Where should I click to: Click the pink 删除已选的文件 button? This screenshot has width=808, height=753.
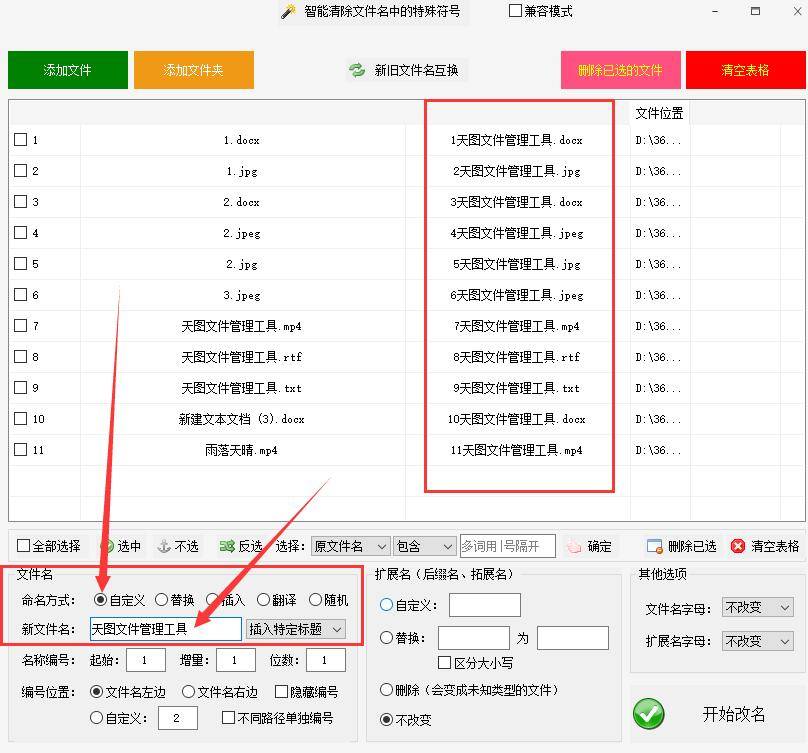coord(620,70)
